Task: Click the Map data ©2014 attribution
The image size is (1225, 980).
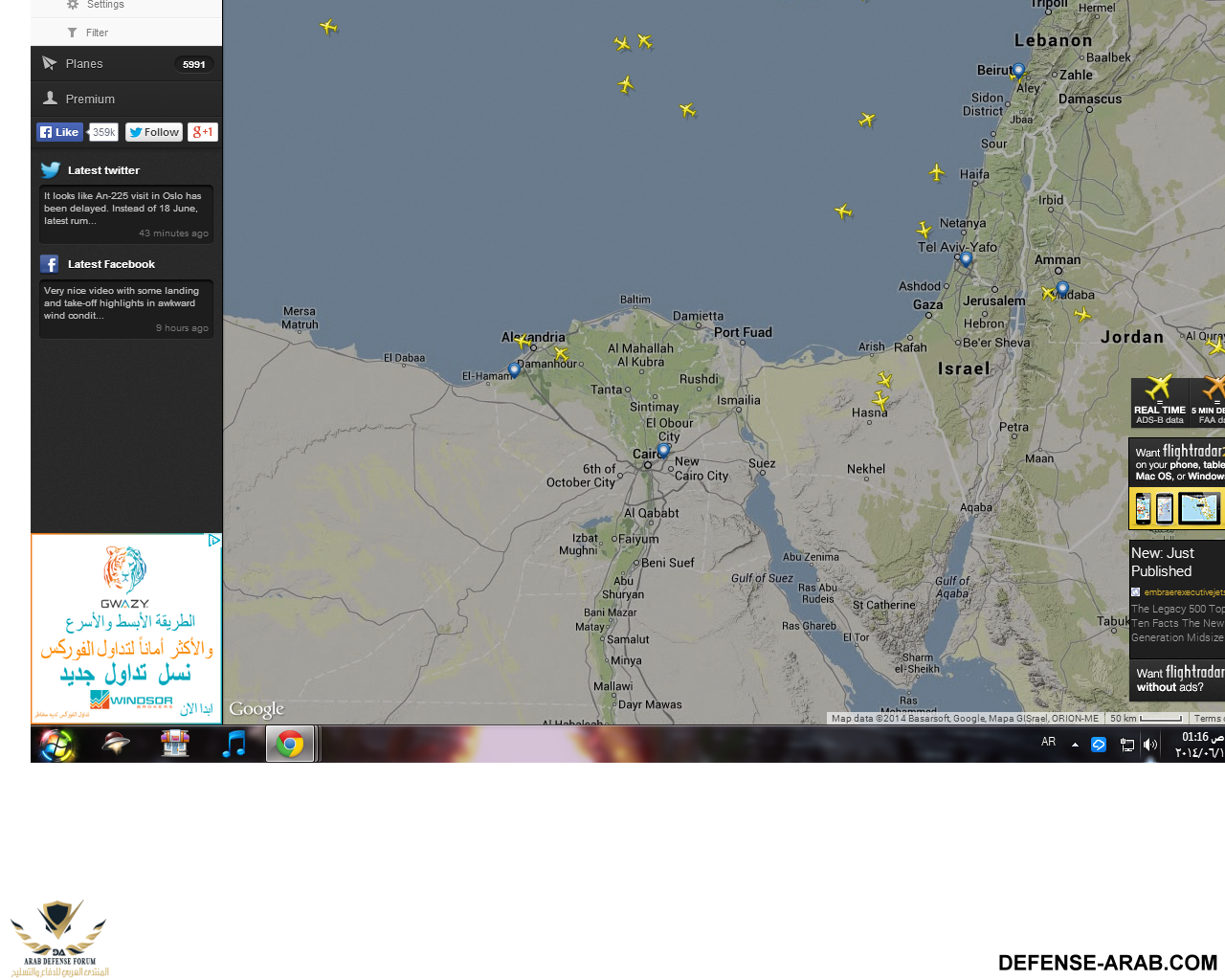Action: [x=965, y=718]
